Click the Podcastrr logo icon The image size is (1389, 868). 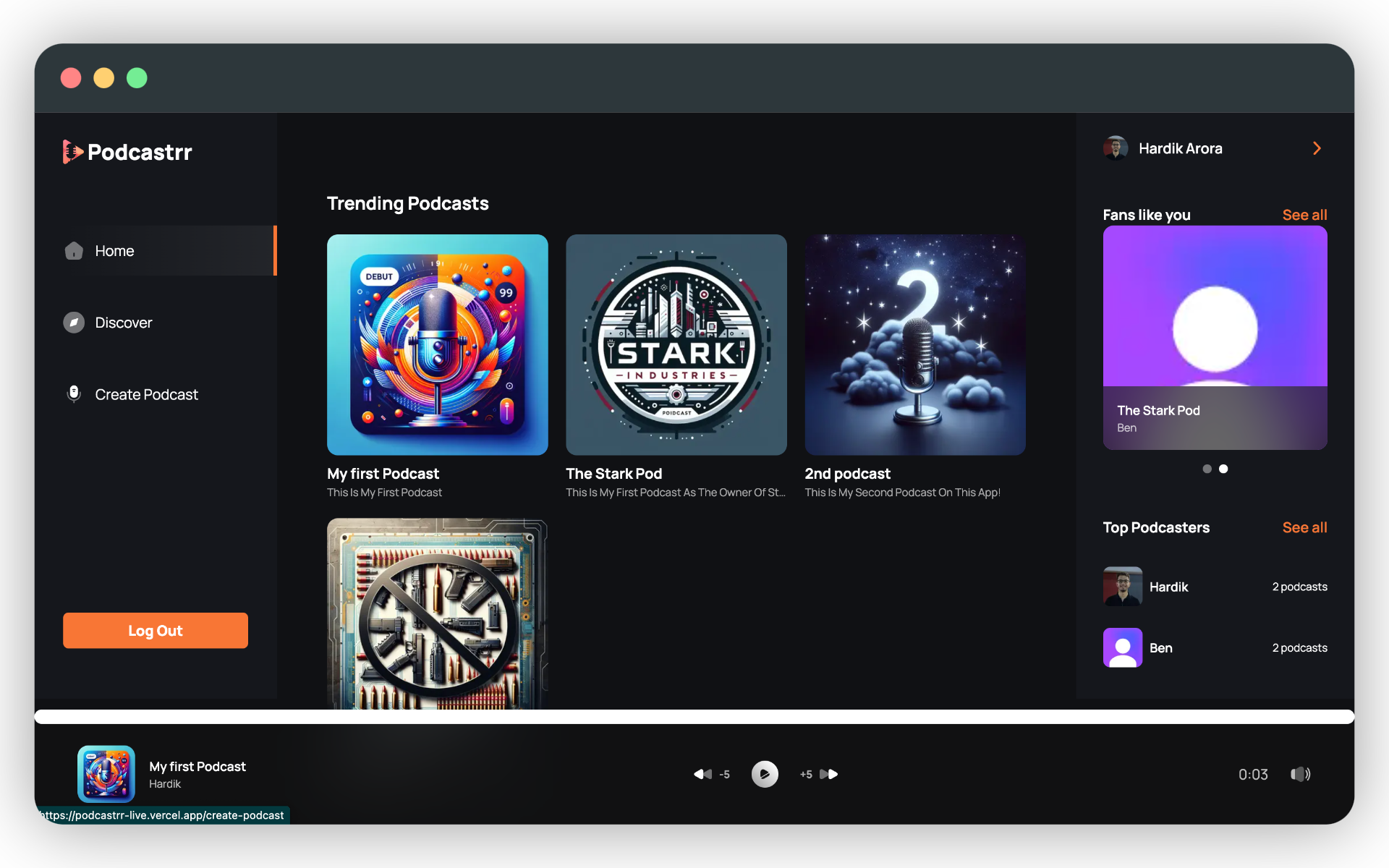coord(72,152)
